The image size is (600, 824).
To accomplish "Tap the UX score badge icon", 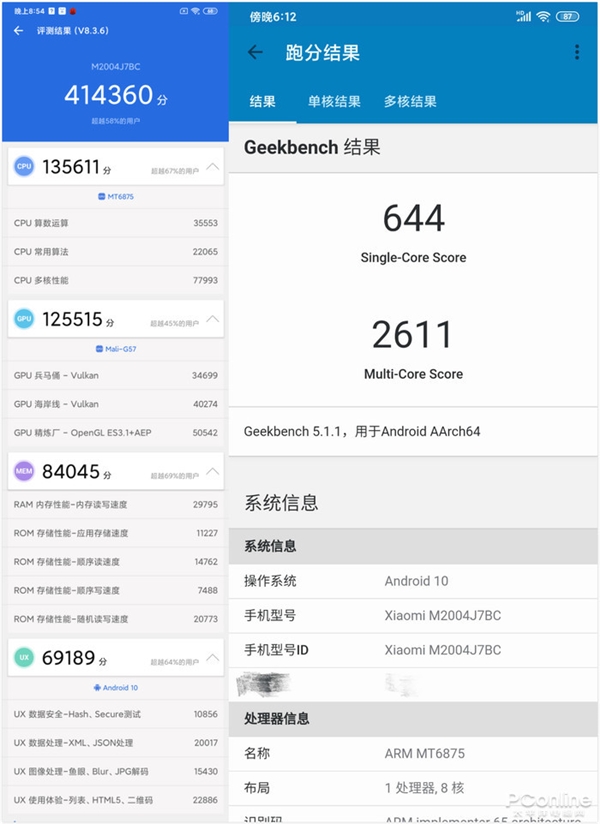I will [x=24, y=657].
